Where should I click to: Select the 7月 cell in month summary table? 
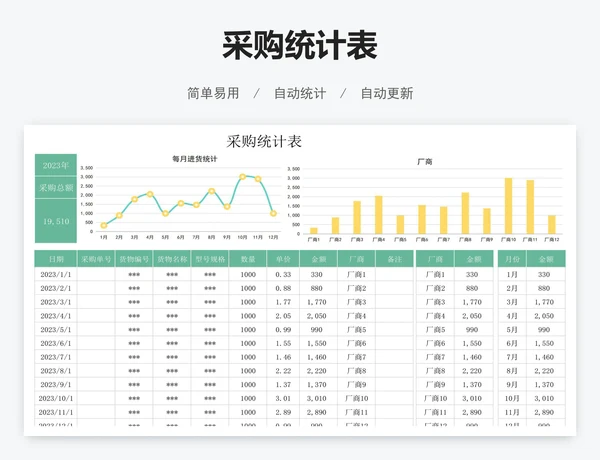[x=512, y=357]
